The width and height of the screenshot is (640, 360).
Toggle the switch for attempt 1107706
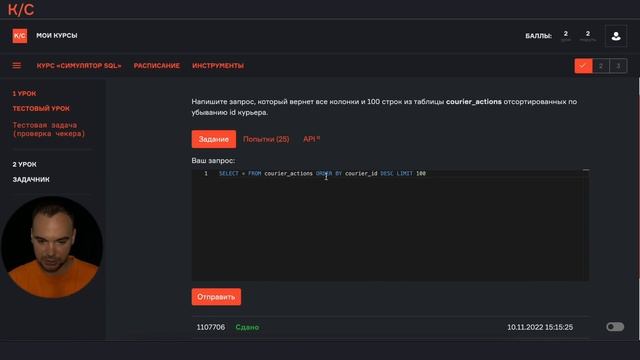pyautogui.click(x=615, y=327)
